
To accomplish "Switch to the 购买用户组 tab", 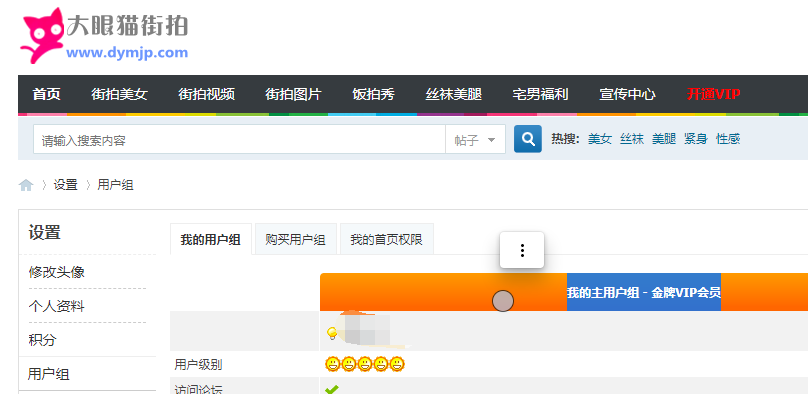I will coord(296,239).
